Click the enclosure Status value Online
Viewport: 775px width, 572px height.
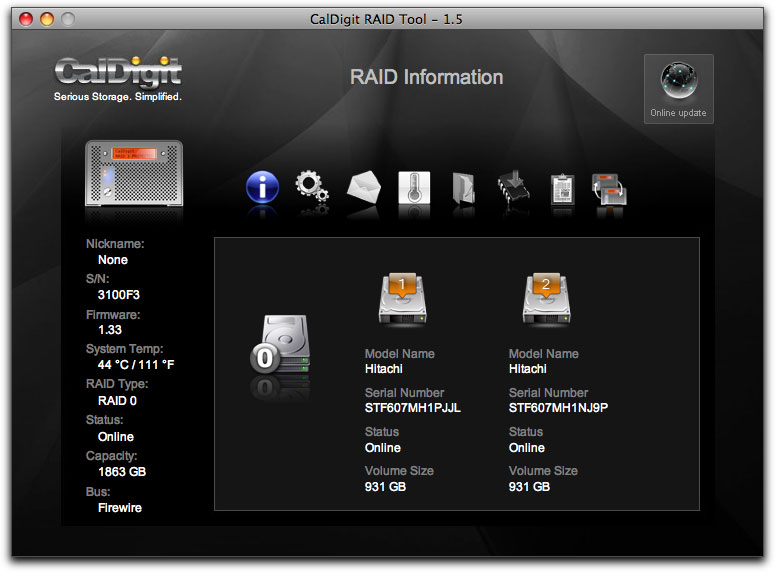[116, 437]
